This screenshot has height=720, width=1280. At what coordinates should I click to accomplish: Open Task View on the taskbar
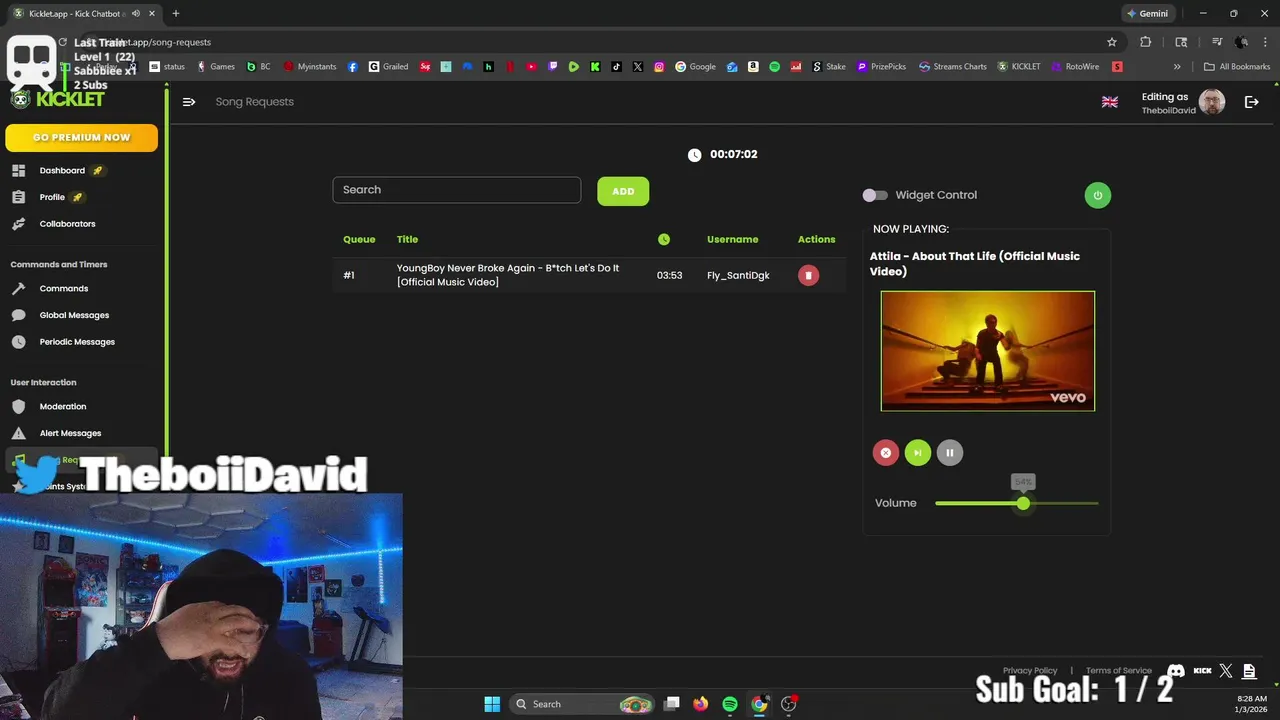[672, 704]
